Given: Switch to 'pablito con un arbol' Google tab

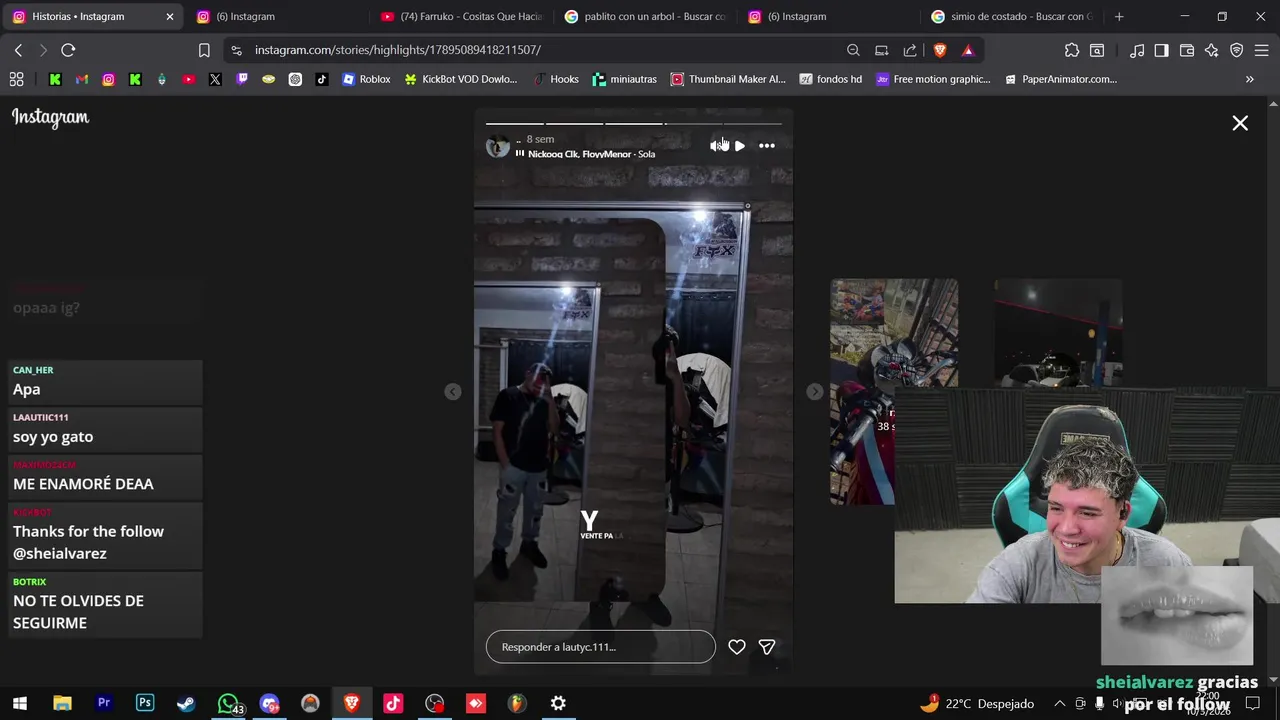Looking at the screenshot, I should click(x=645, y=17).
